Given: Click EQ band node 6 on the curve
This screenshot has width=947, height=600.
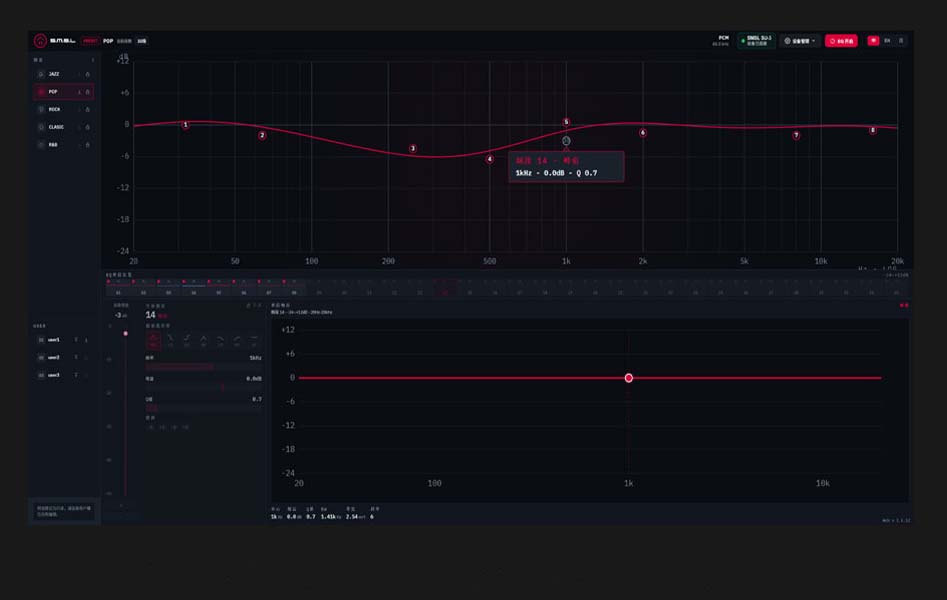Looking at the screenshot, I should pyautogui.click(x=643, y=133).
